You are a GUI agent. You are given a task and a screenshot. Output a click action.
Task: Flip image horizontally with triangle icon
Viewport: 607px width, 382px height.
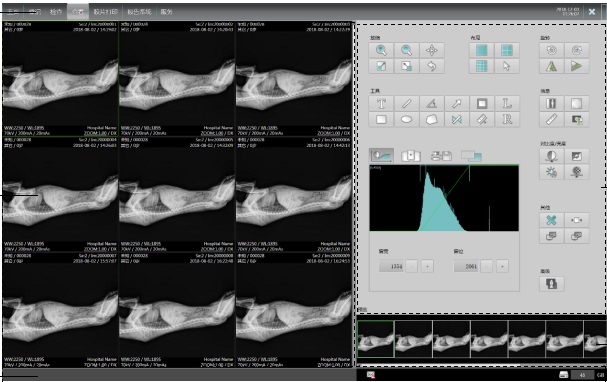[x=551, y=66]
